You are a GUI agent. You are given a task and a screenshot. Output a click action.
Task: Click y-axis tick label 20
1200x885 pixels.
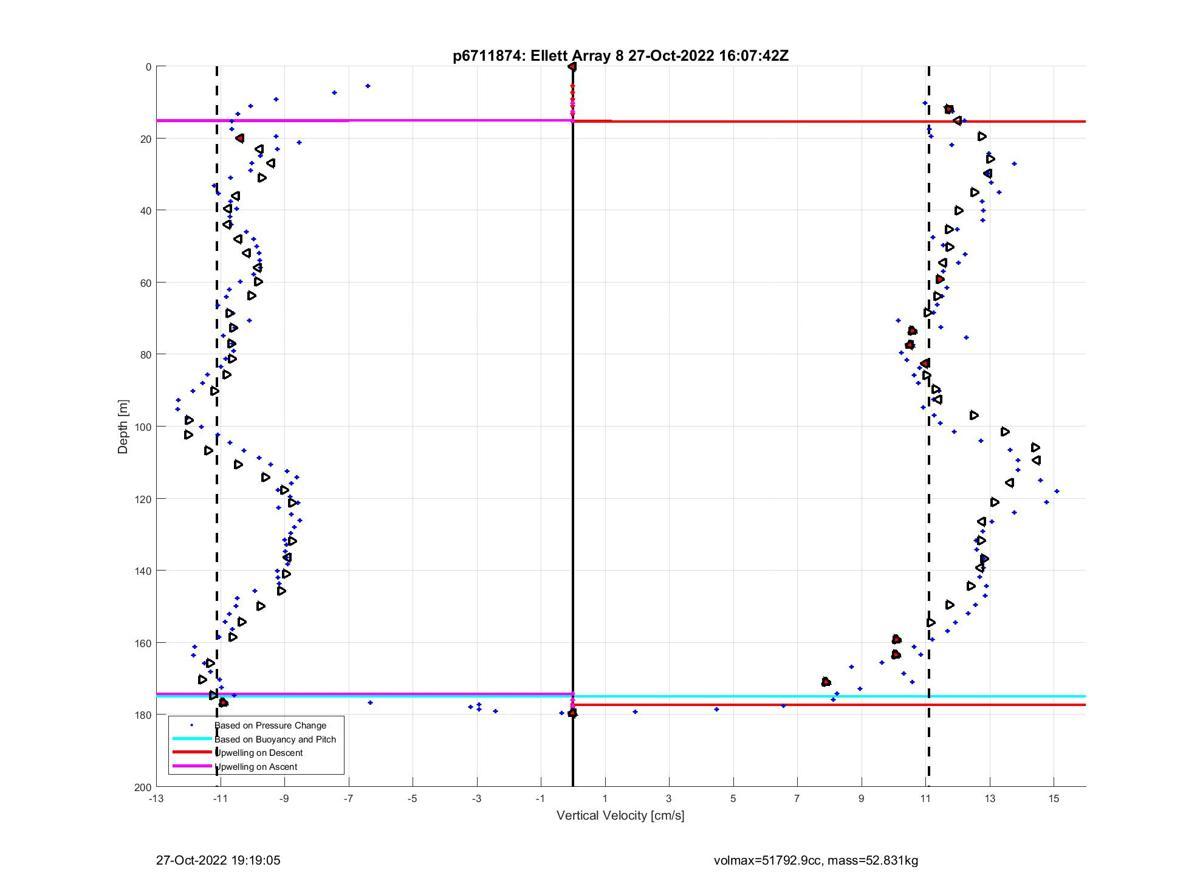click(x=145, y=139)
